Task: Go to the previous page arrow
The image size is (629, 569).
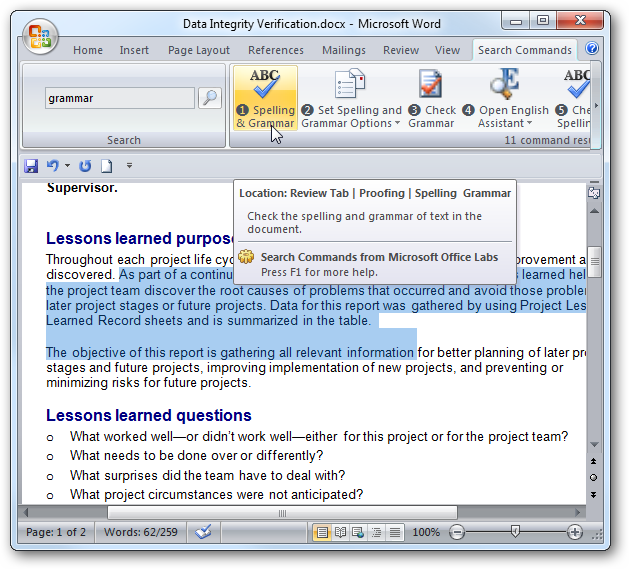Action: (593, 461)
